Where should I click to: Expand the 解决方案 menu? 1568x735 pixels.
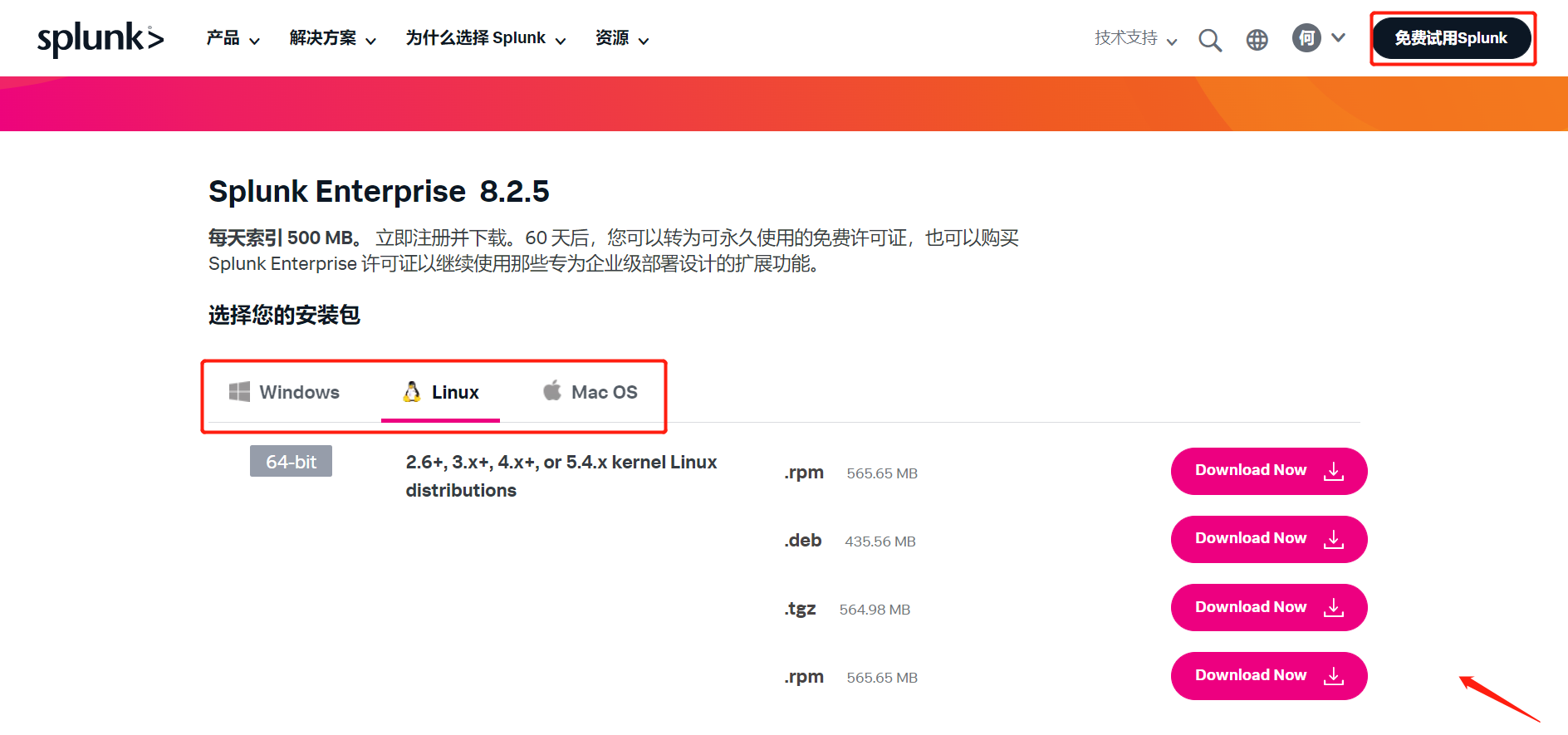(332, 38)
